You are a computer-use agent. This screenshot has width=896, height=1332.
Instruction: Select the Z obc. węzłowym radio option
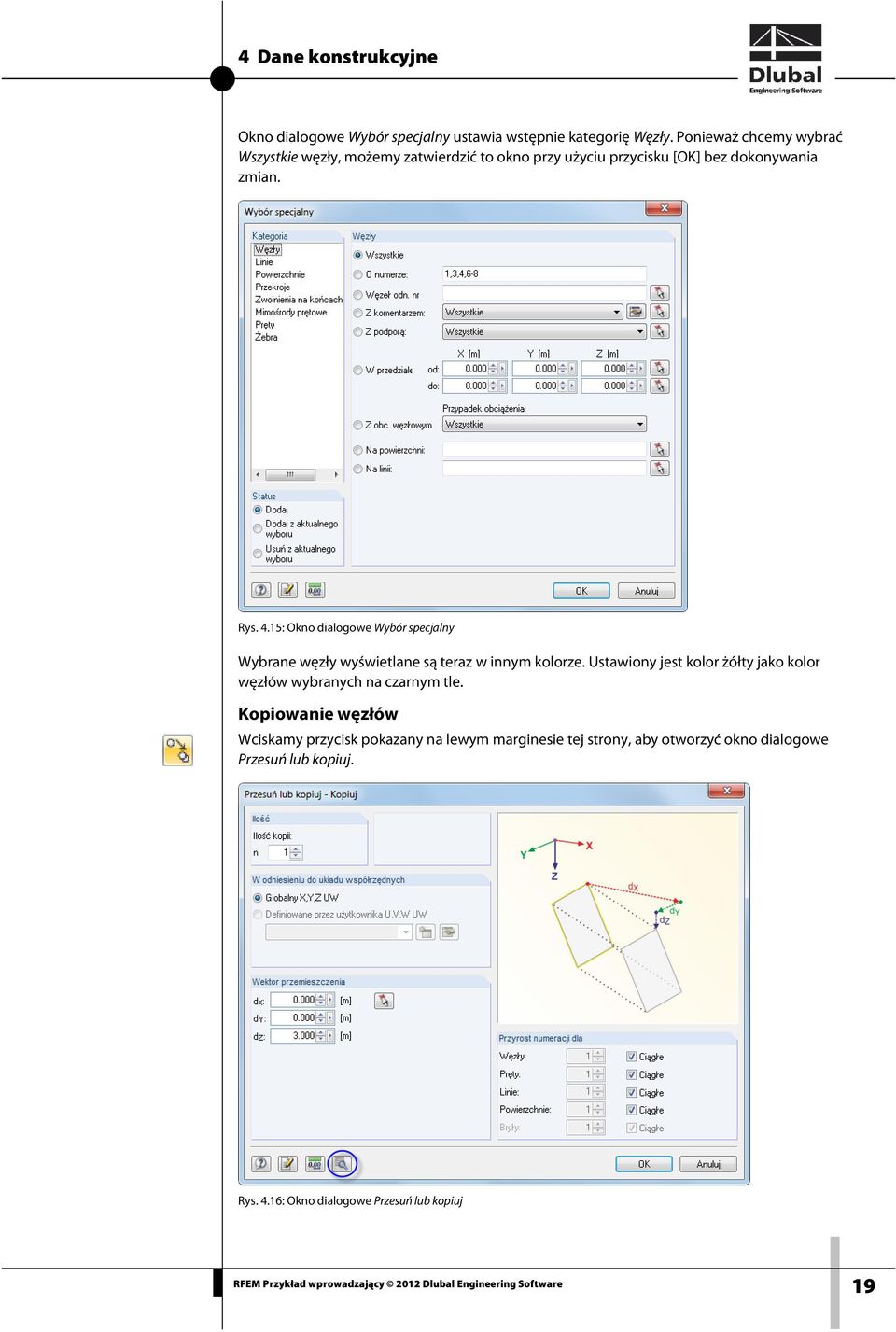click(x=357, y=425)
